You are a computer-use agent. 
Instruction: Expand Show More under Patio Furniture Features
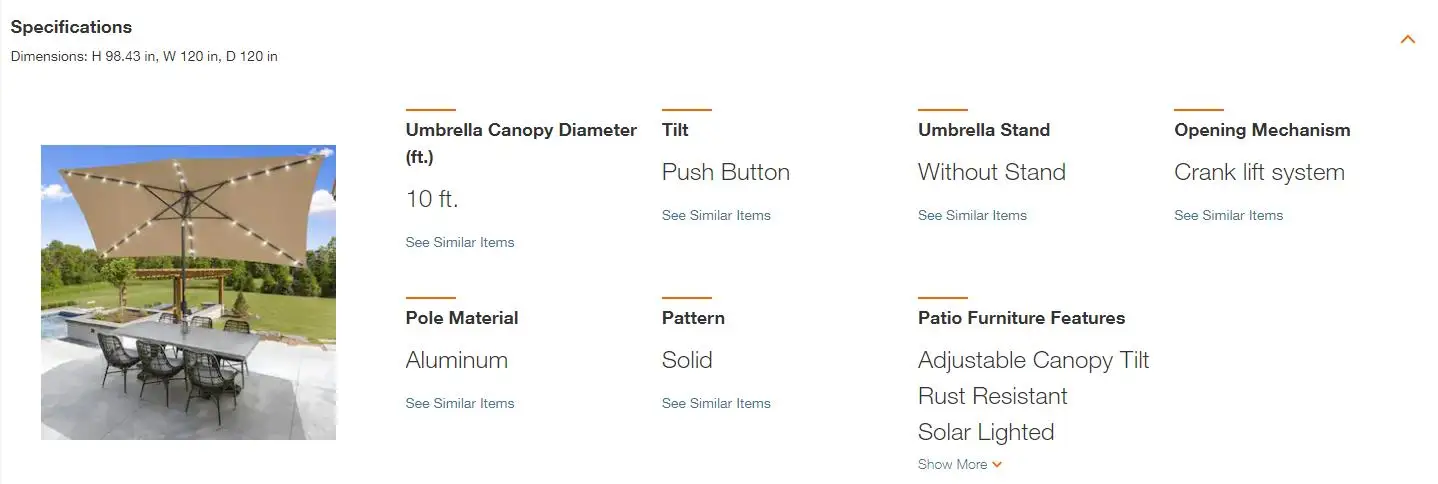click(x=960, y=464)
